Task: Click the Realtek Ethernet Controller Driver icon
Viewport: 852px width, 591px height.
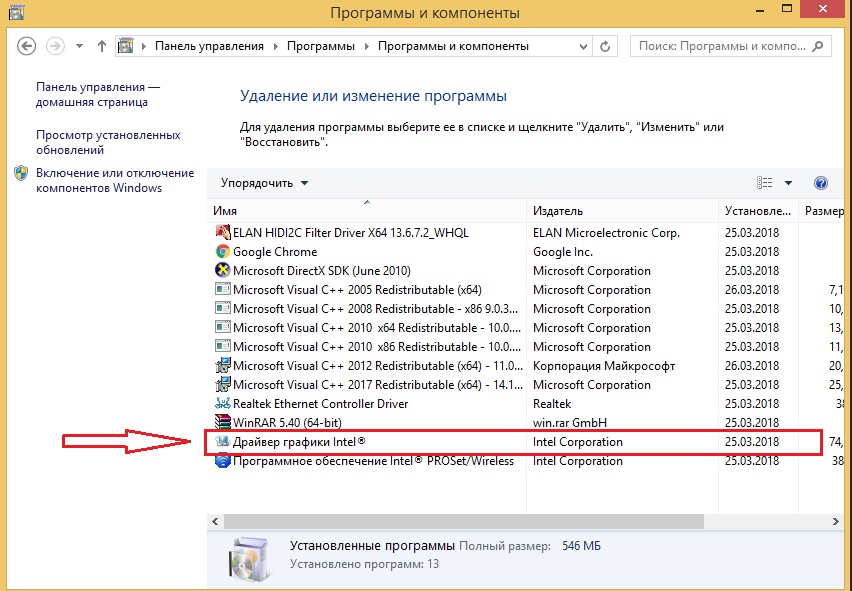Action: pyautogui.click(x=223, y=404)
